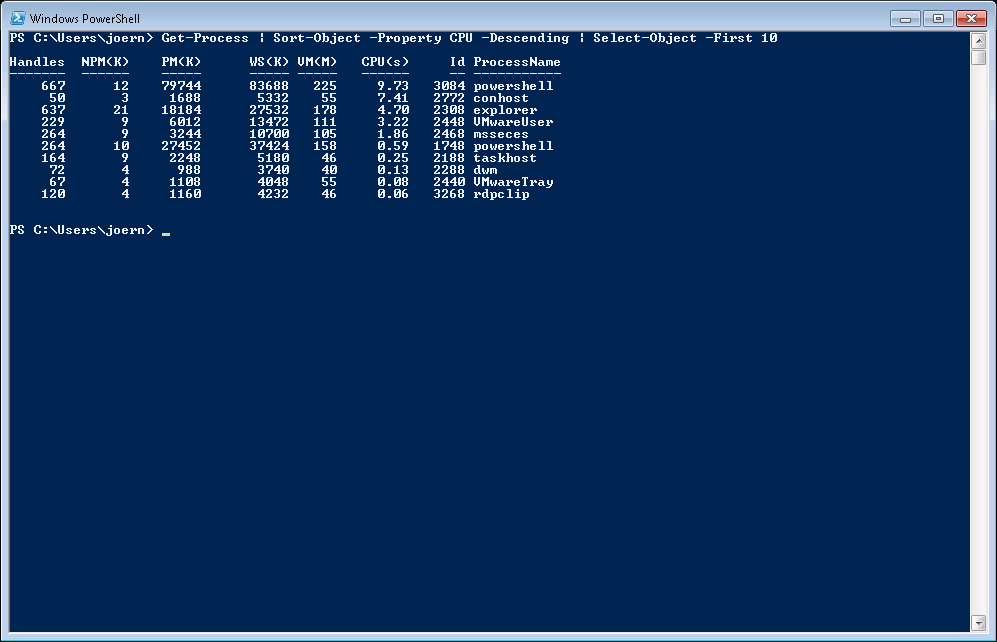Click the PM value 18184
Screen dimensions: 997x642
pyautogui.click(x=181, y=110)
